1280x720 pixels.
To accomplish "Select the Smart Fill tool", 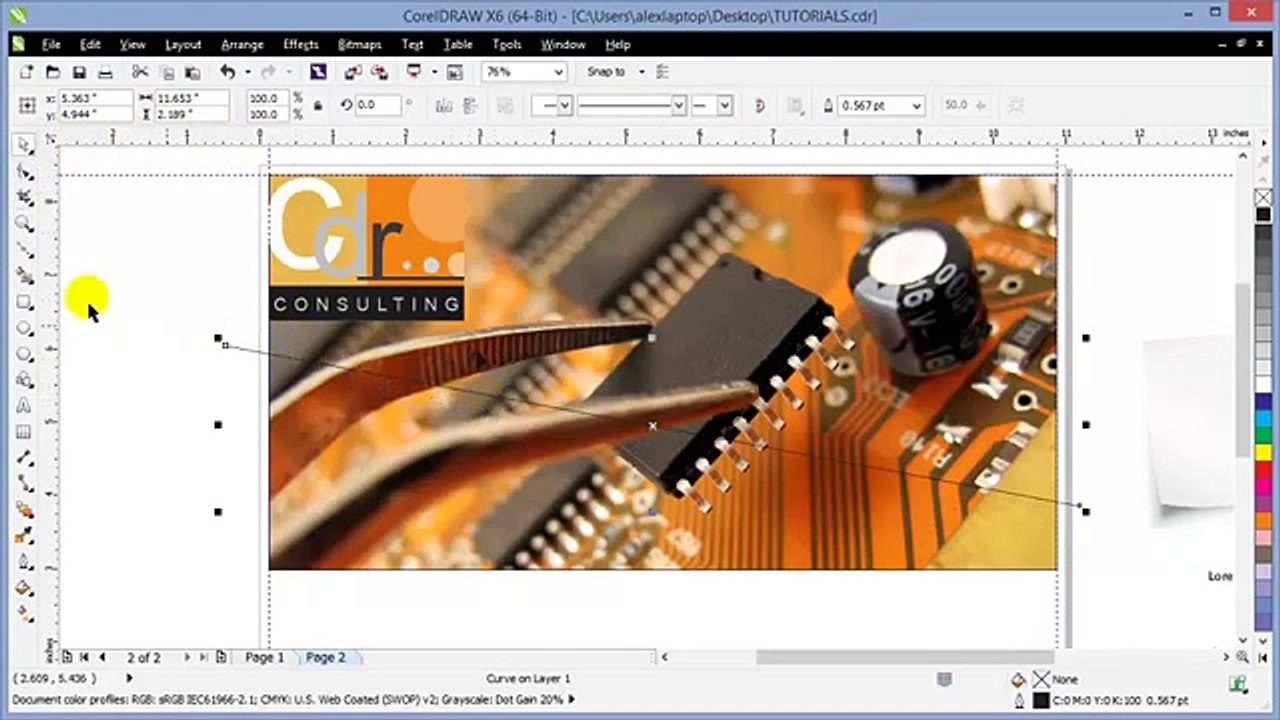I will [x=24, y=276].
